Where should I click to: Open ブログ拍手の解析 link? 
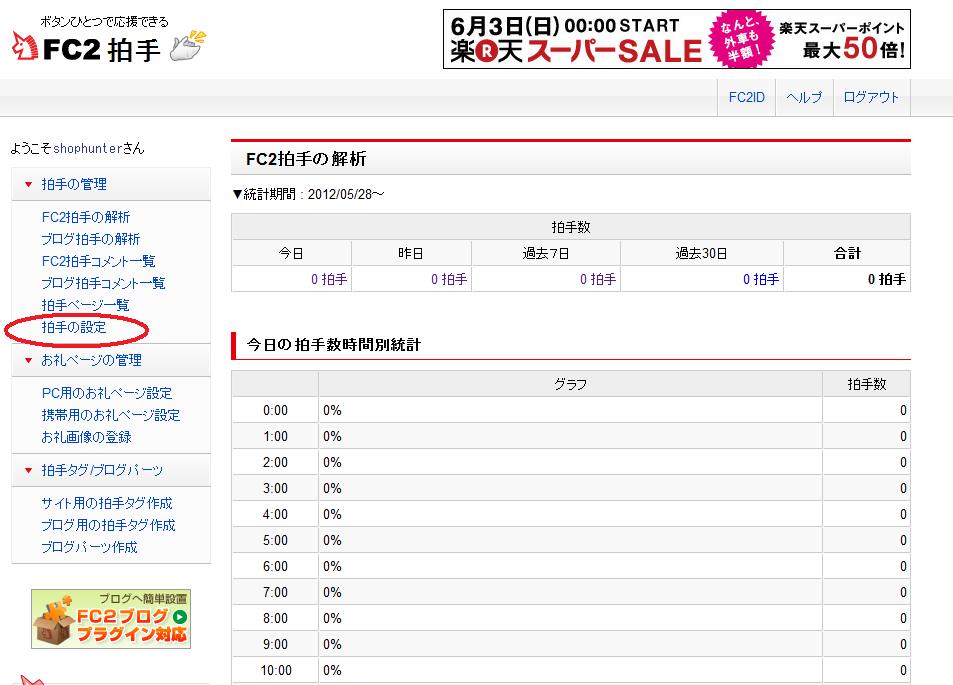click(90, 239)
